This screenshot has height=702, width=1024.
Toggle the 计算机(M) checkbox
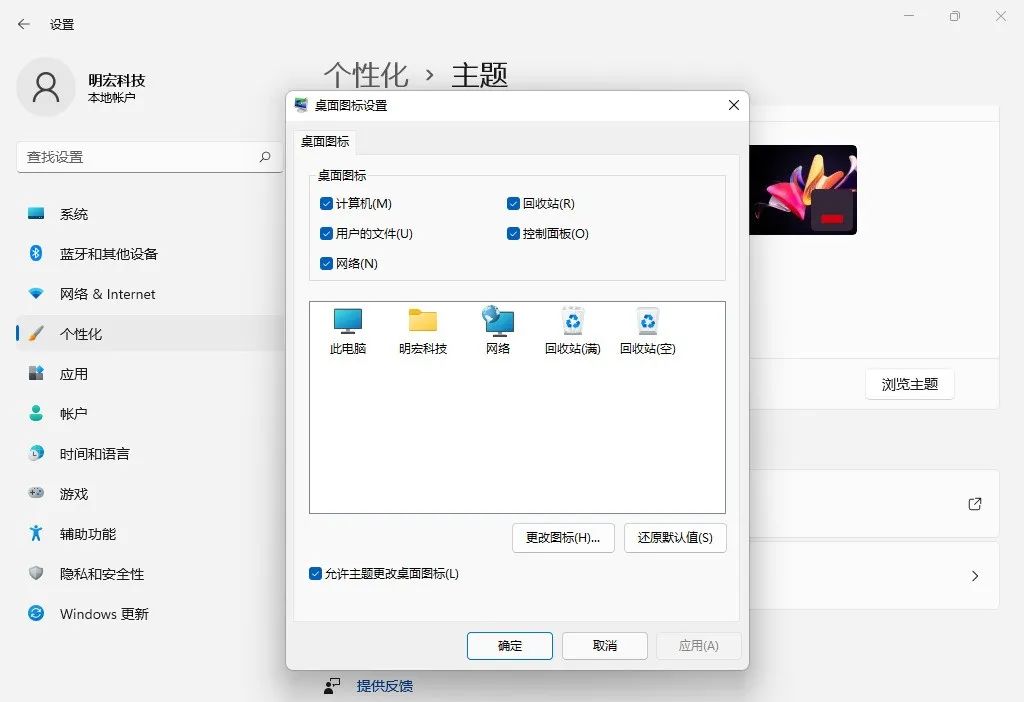[x=327, y=204]
